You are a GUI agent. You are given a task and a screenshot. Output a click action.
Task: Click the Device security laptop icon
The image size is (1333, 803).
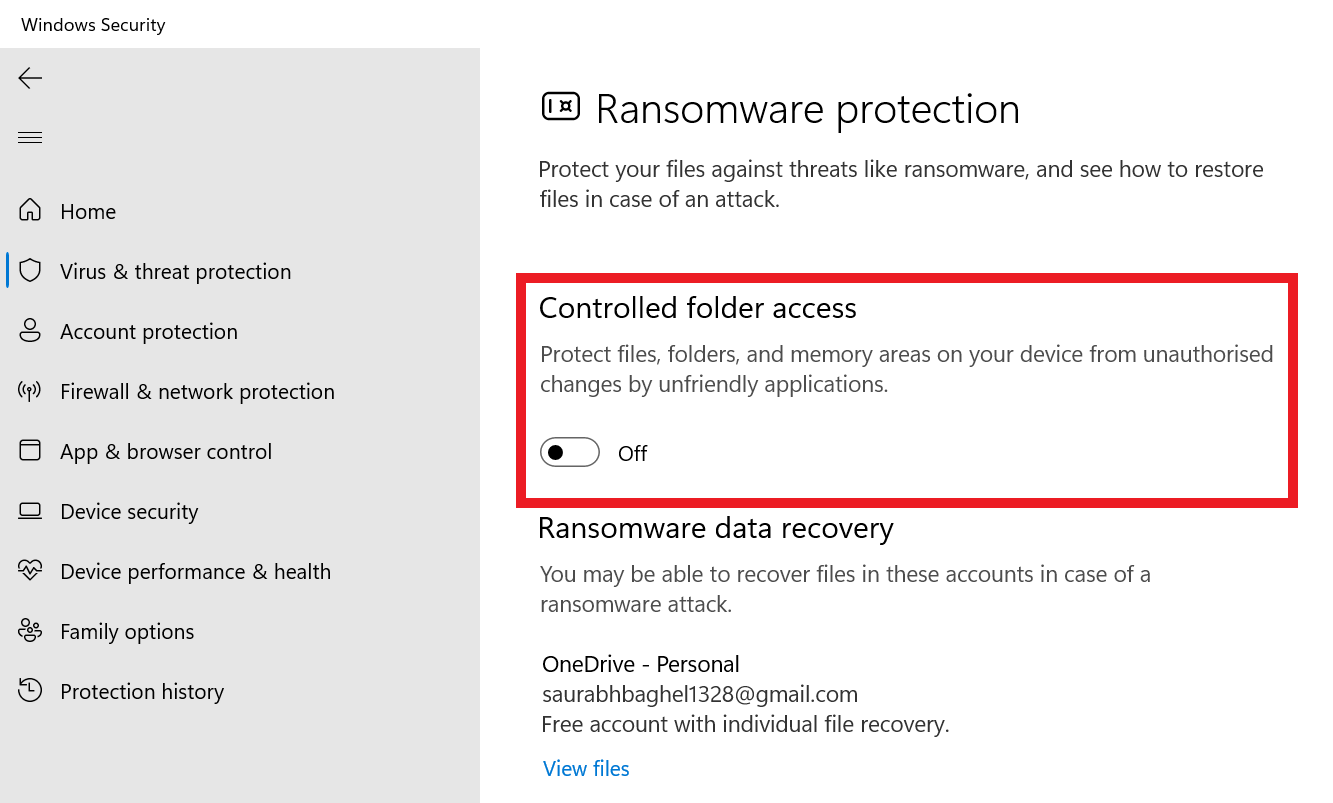30,511
